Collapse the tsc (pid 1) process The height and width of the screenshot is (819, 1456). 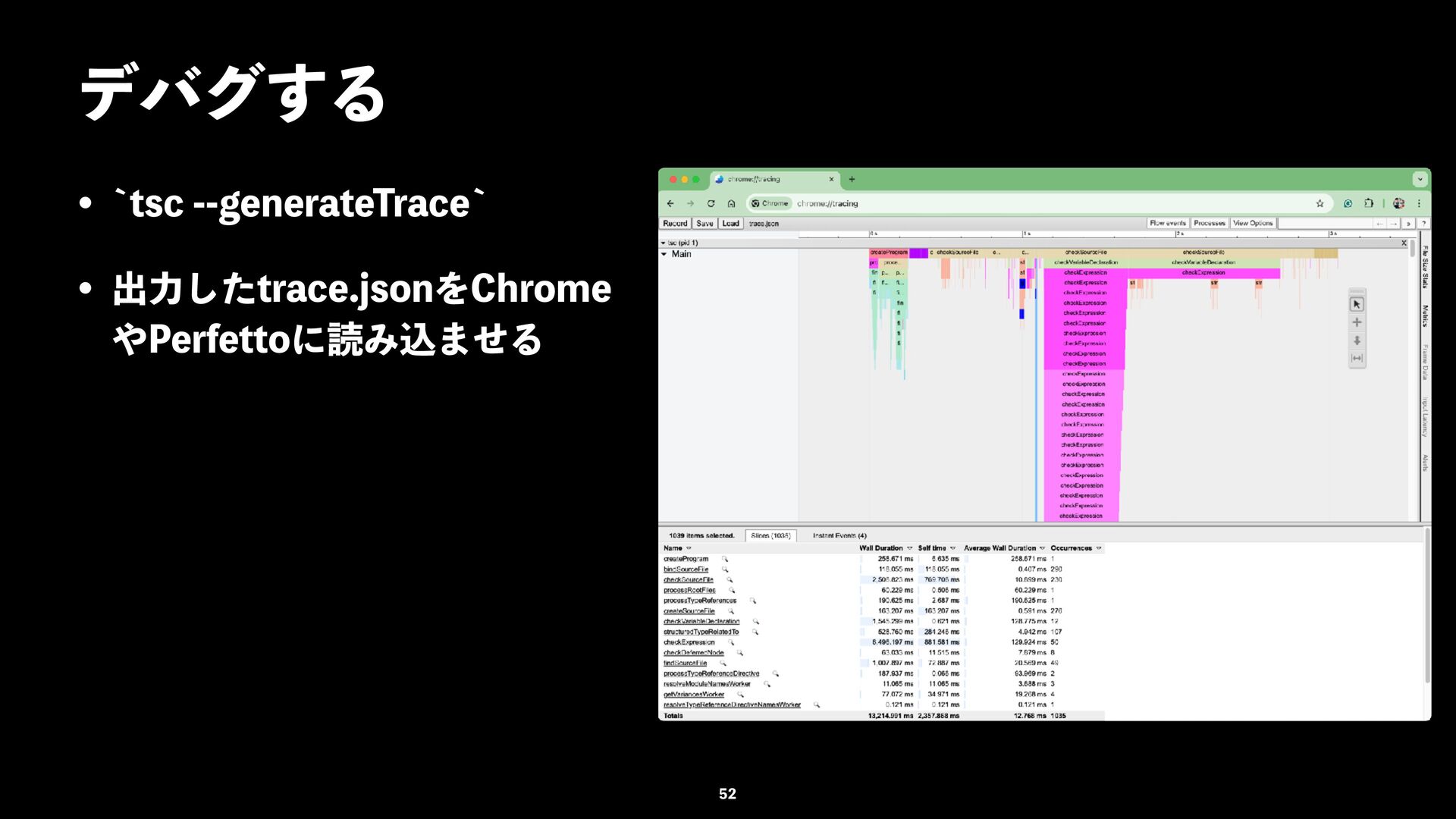click(664, 243)
